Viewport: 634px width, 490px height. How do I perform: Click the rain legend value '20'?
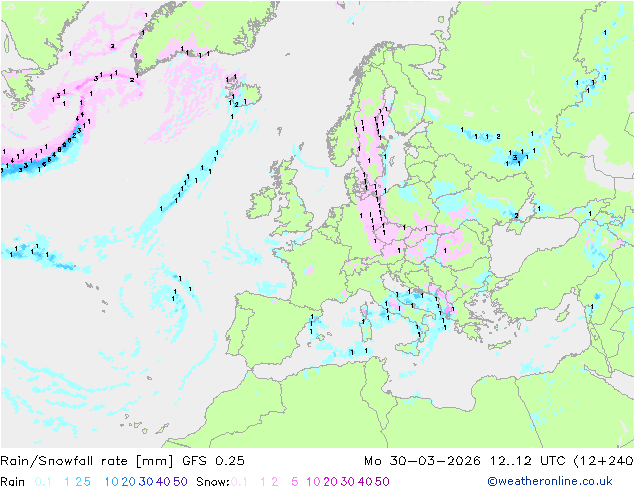click(x=129, y=482)
